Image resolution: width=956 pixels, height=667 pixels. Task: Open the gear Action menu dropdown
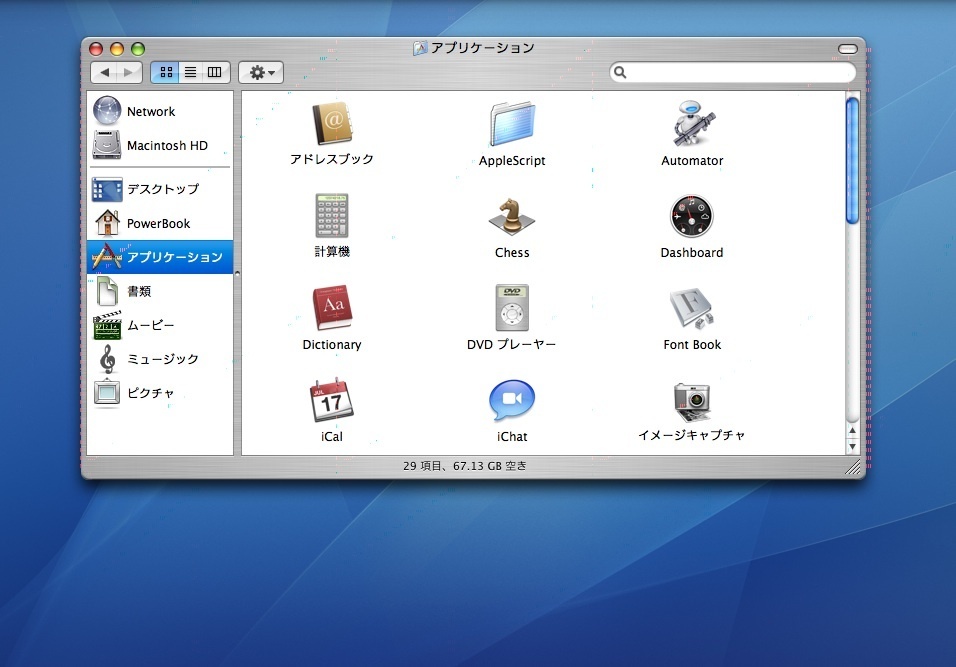[x=261, y=73]
